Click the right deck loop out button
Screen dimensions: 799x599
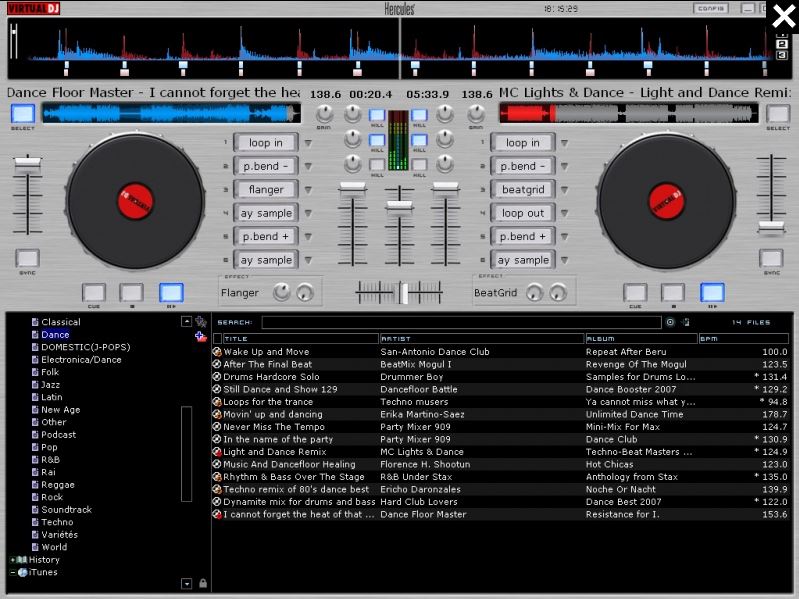(523, 213)
